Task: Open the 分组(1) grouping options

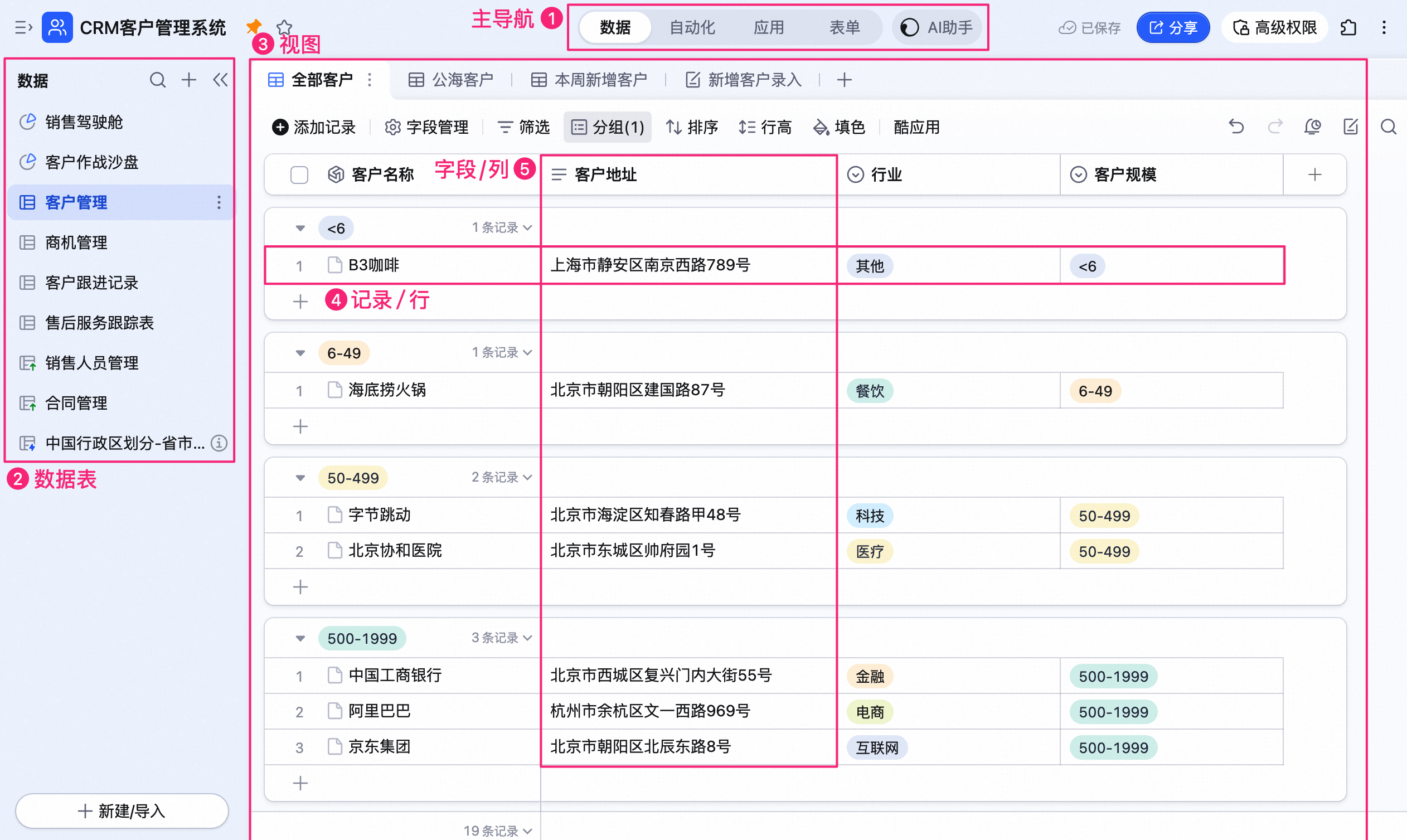Action: [x=607, y=127]
